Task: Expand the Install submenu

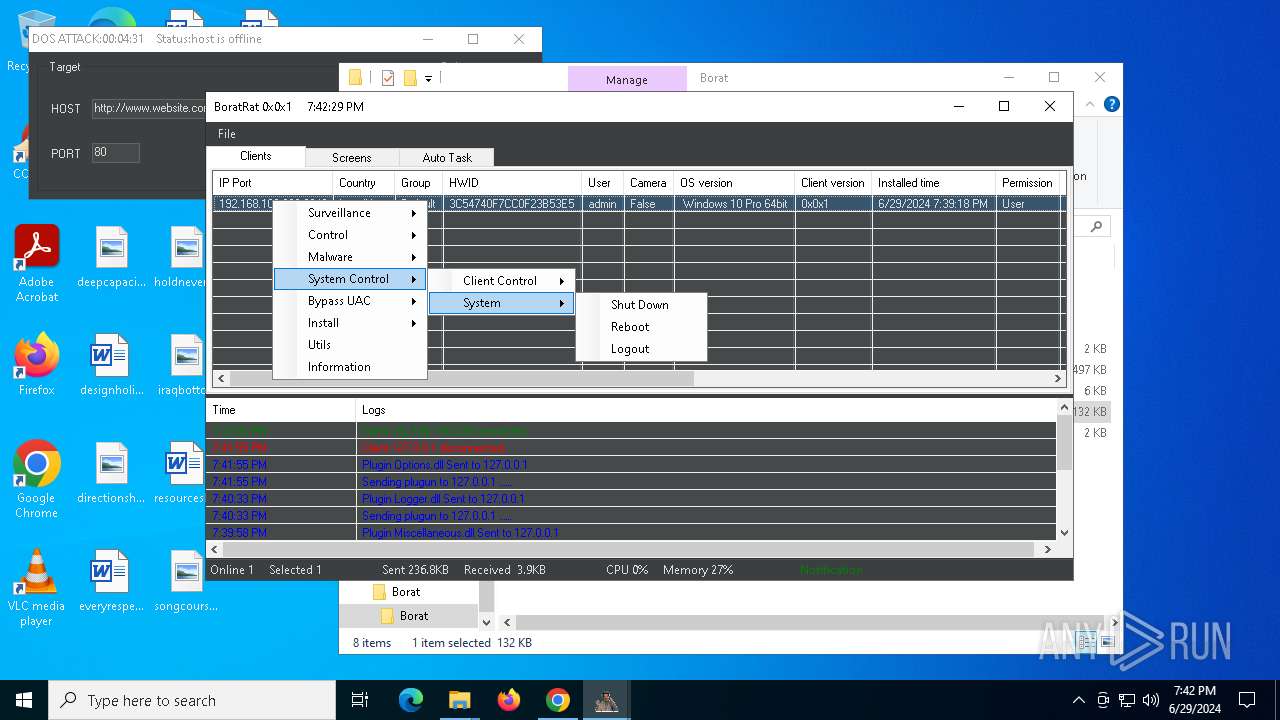Action: pyautogui.click(x=349, y=323)
